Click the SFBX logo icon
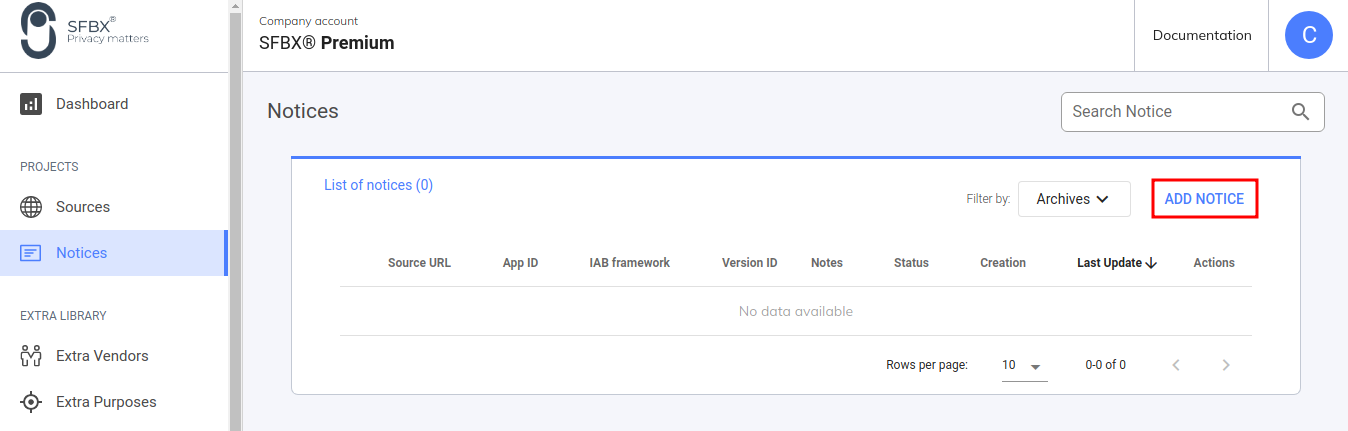This screenshot has width=1348, height=431. [x=38, y=31]
